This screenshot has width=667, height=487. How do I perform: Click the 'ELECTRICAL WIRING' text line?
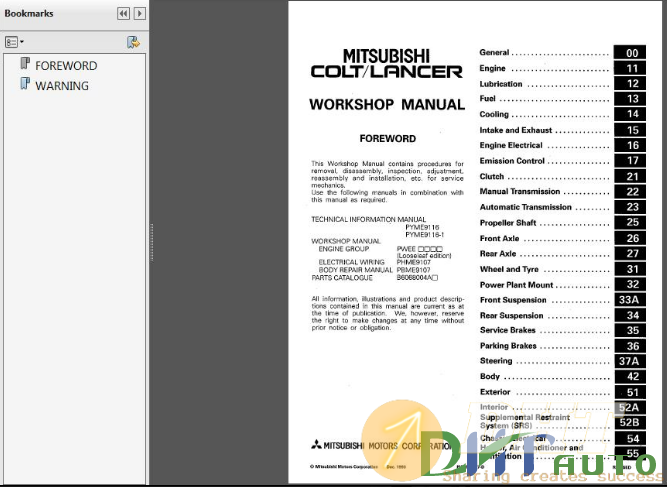[x=351, y=262]
